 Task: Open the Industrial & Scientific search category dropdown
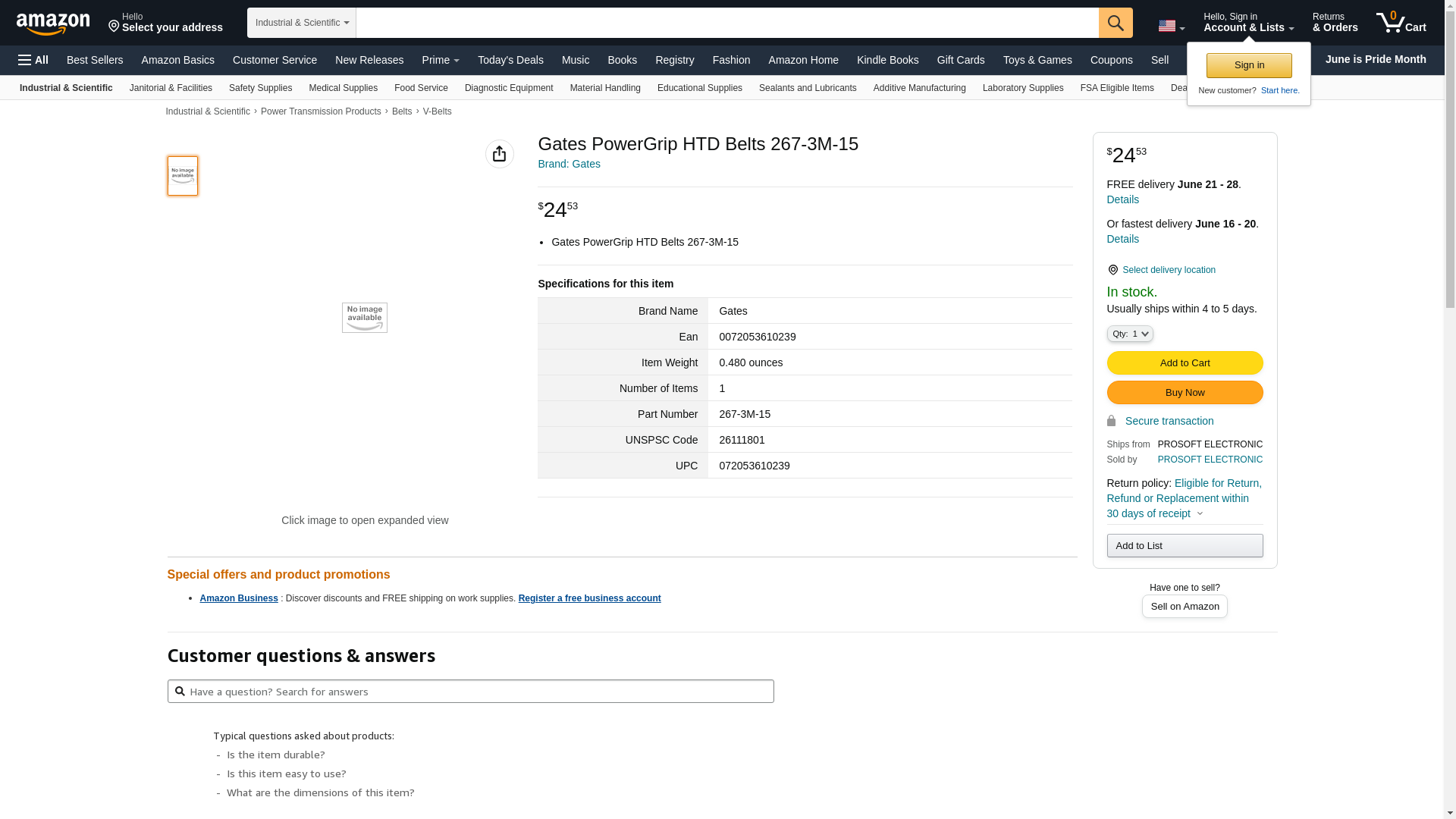(302, 23)
